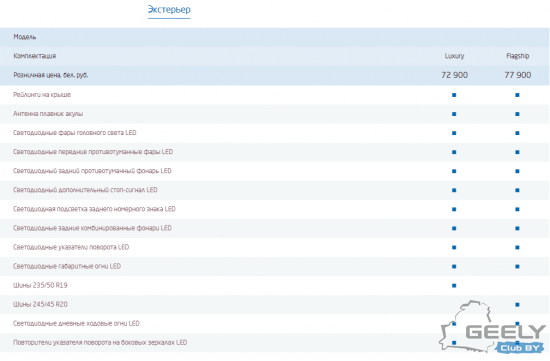
Task: Click Светодиодный дополнительный стоп-сигнал LED label
Action: tap(85, 190)
